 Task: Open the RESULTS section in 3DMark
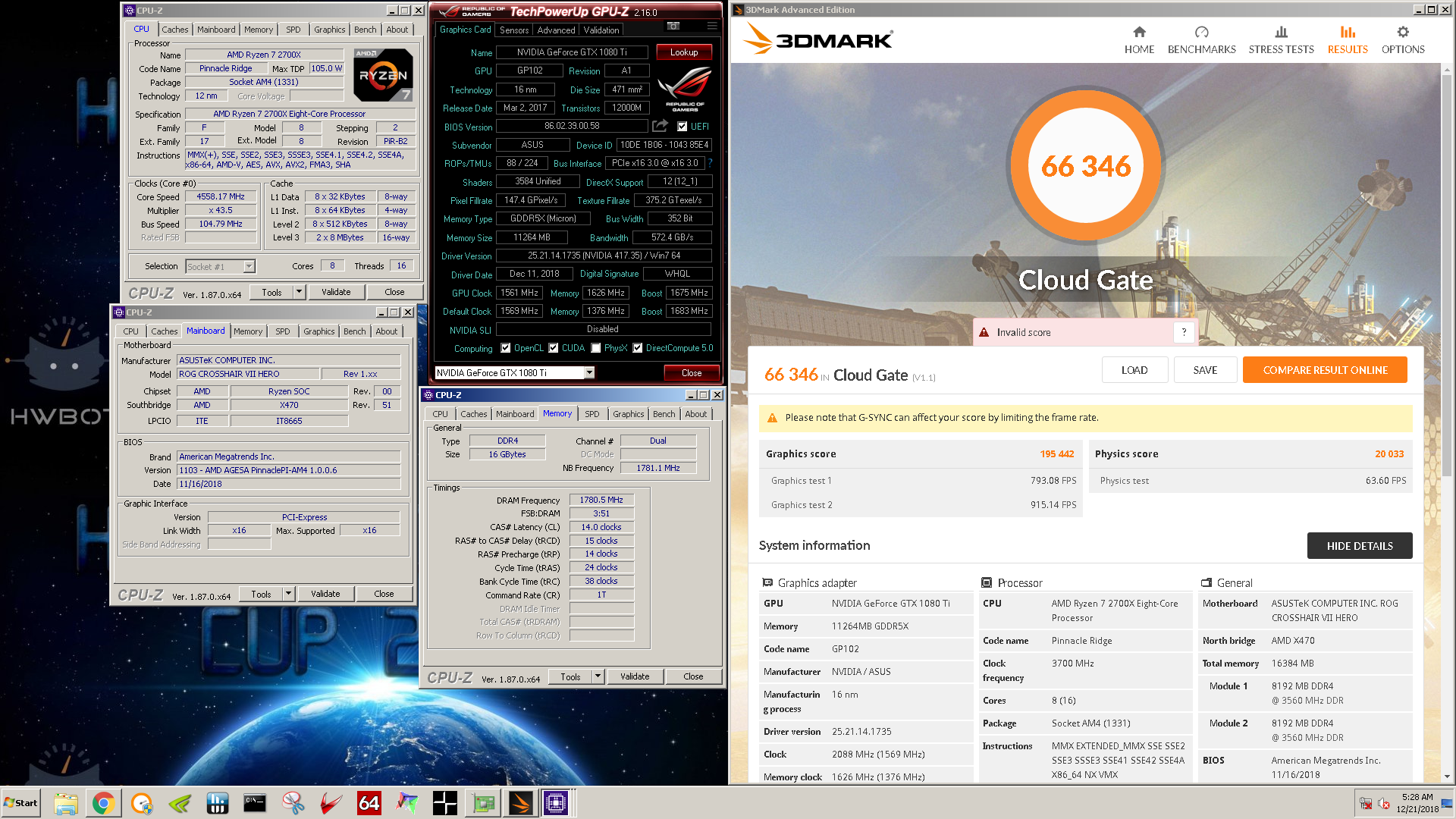pos(1348,39)
